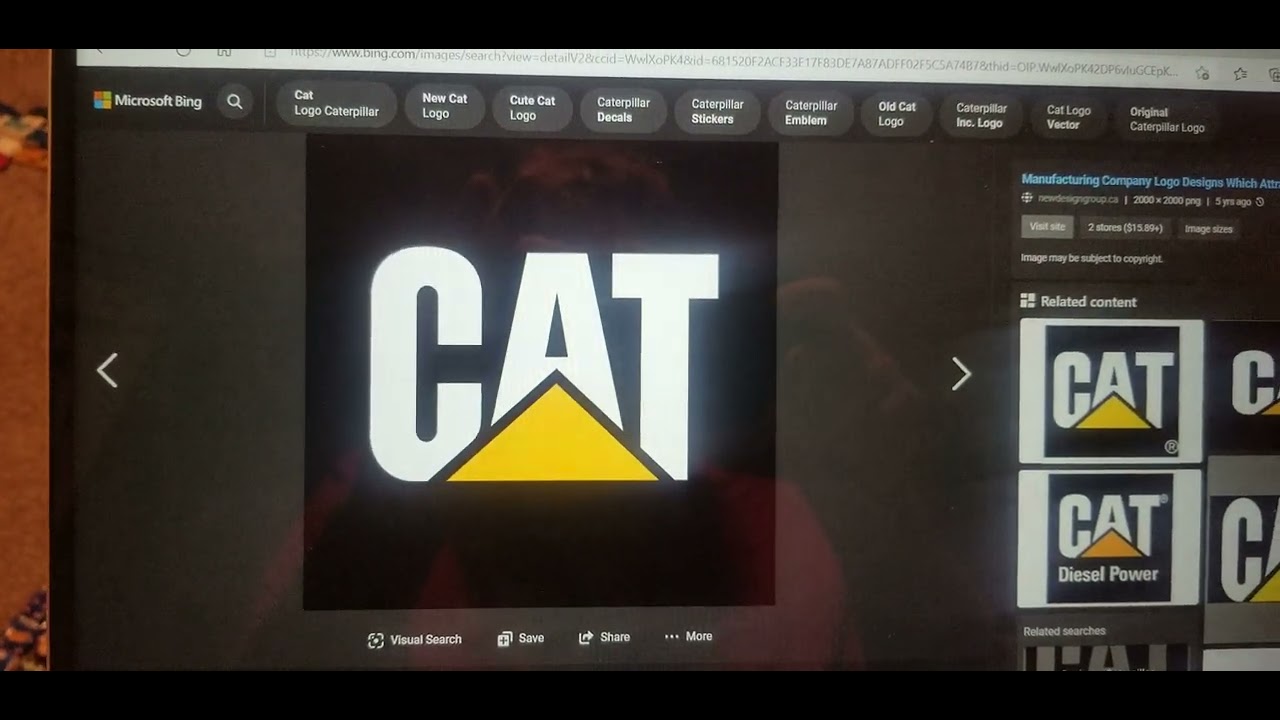The height and width of the screenshot is (720, 1280).
Task: Open the CAT logo related thumbnail with registered mark
Action: [1111, 391]
